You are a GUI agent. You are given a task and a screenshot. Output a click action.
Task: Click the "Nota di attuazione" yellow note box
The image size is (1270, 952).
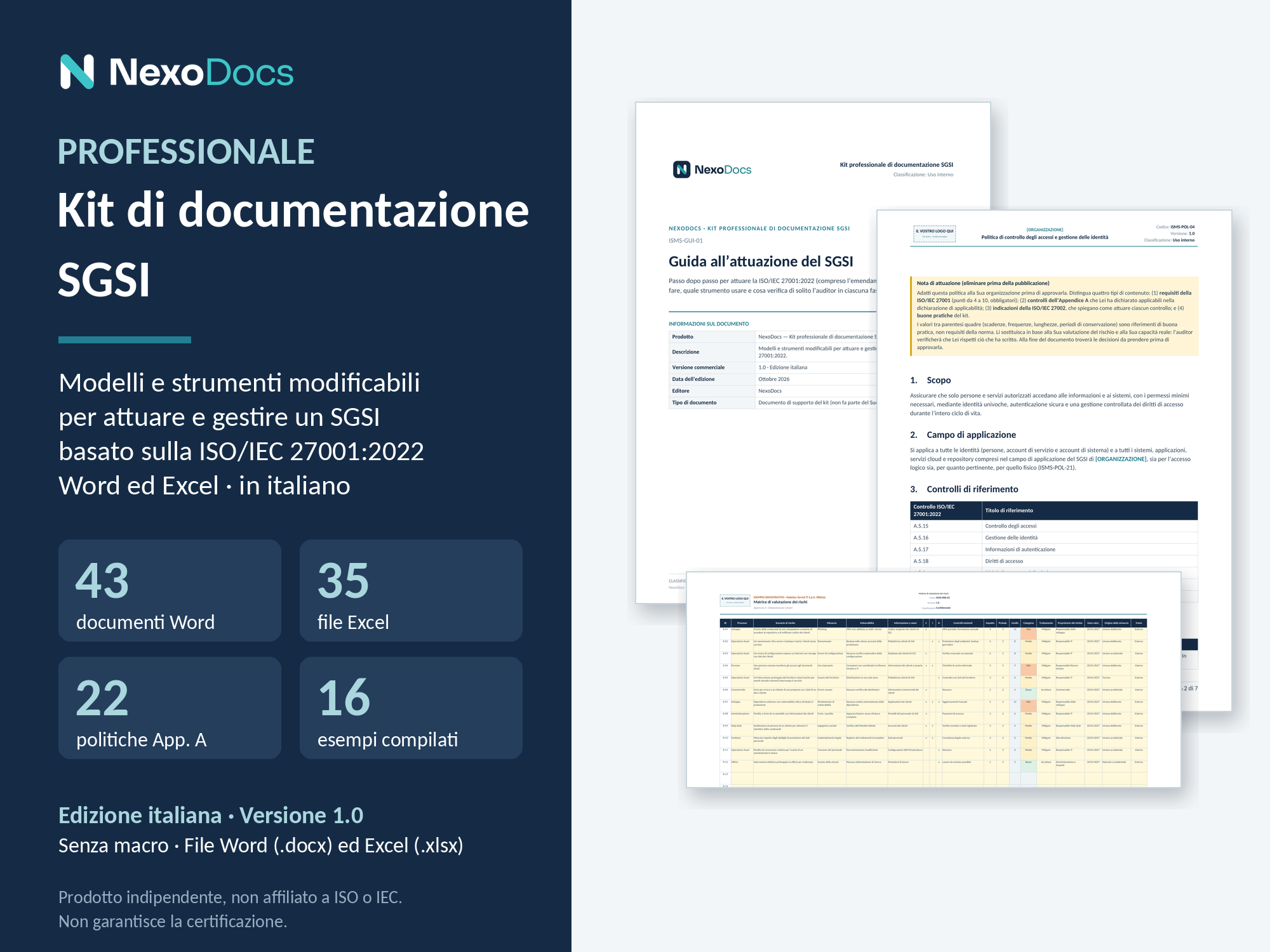pyautogui.click(x=1054, y=315)
